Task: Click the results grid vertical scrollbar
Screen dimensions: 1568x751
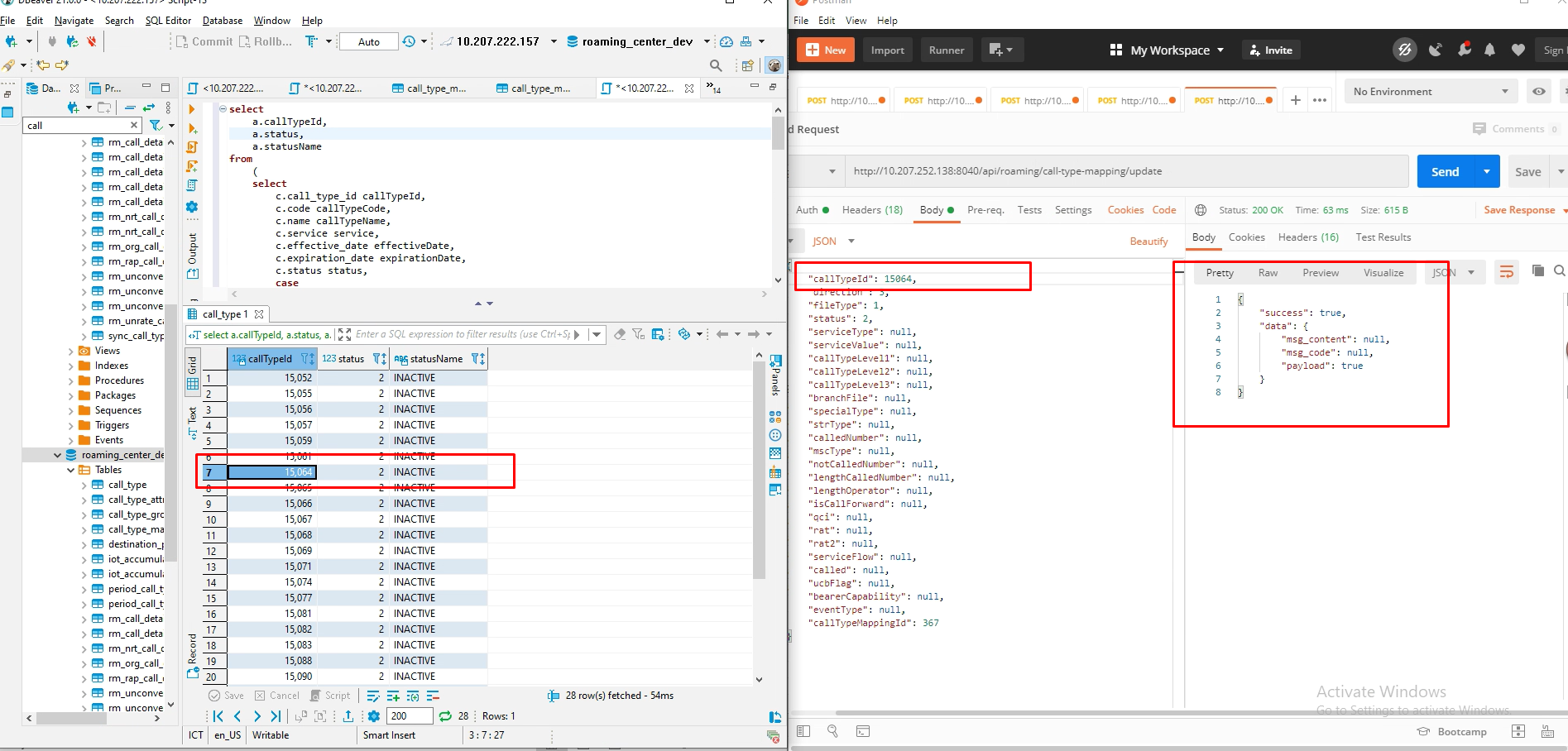Action: (759, 496)
